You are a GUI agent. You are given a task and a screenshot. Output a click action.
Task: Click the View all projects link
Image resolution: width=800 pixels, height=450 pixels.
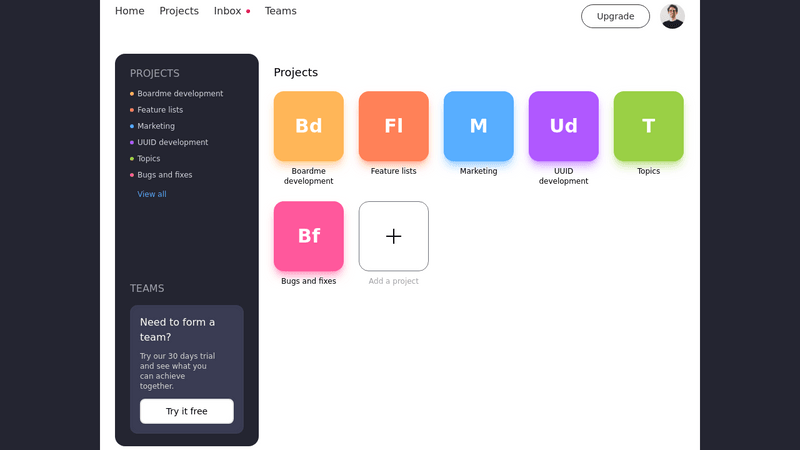(152, 194)
